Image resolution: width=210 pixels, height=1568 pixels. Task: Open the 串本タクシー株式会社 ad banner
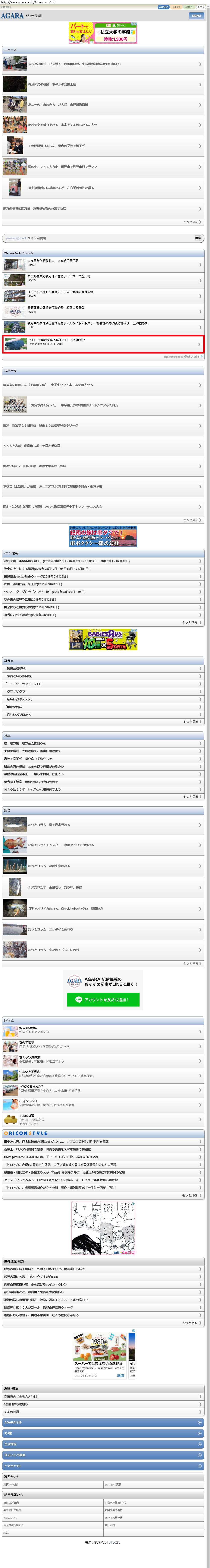(x=103, y=536)
